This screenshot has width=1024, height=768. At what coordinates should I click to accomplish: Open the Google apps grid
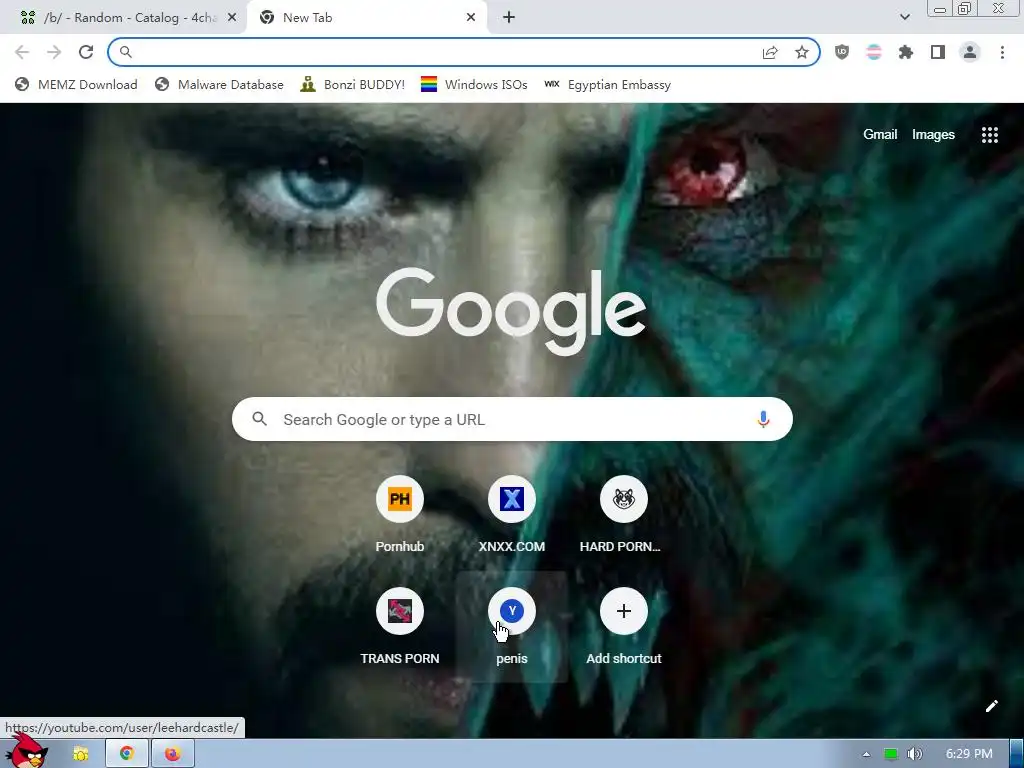pos(989,135)
